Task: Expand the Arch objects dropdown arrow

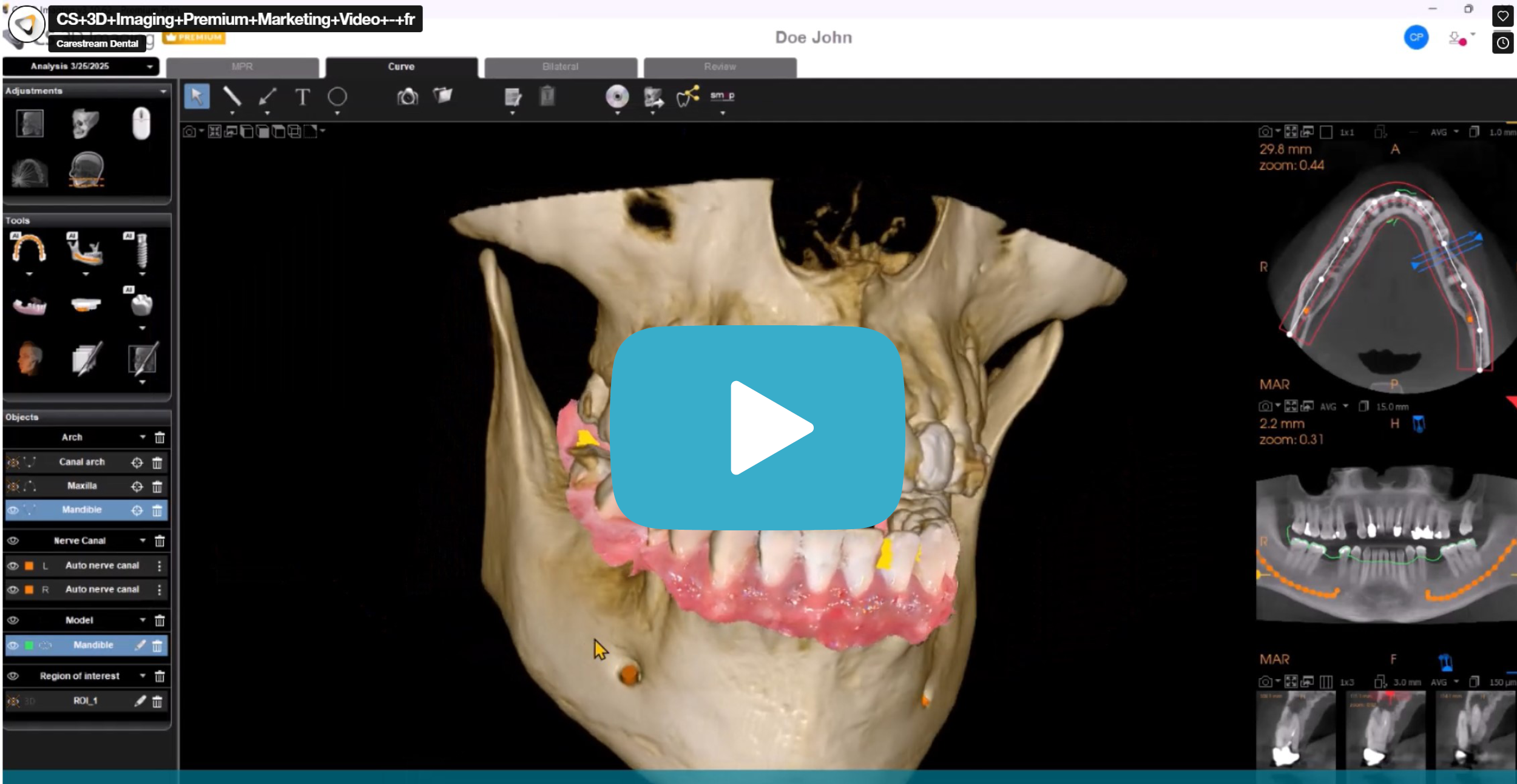Action: (143, 437)
